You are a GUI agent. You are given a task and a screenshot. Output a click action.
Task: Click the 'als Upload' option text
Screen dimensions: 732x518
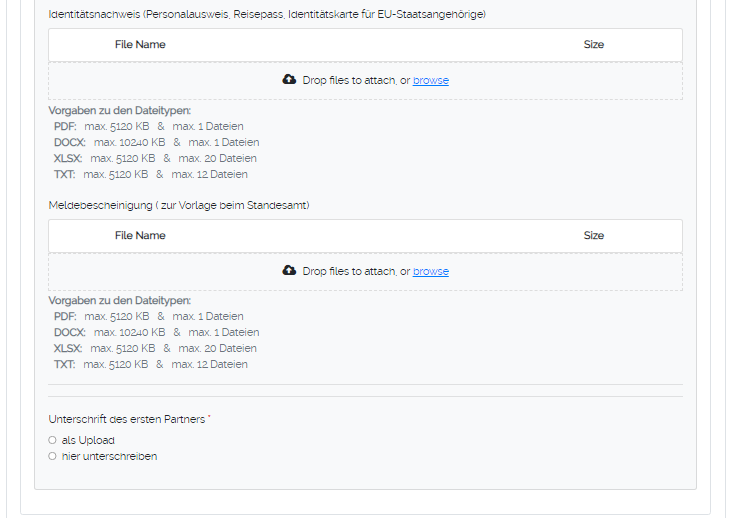(x=88, y=440)
